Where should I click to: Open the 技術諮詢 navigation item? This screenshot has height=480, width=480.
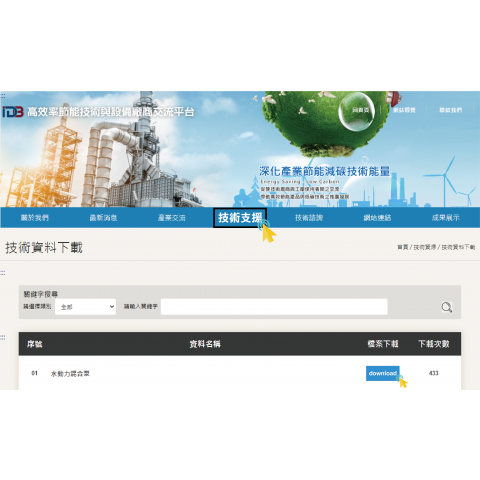coord(309,218)
